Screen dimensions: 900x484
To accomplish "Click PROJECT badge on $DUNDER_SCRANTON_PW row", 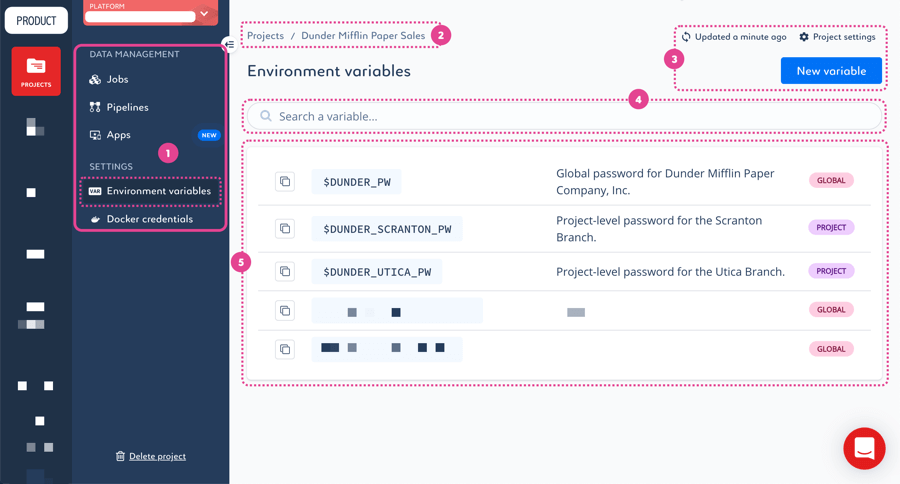I will coord(831,227).
